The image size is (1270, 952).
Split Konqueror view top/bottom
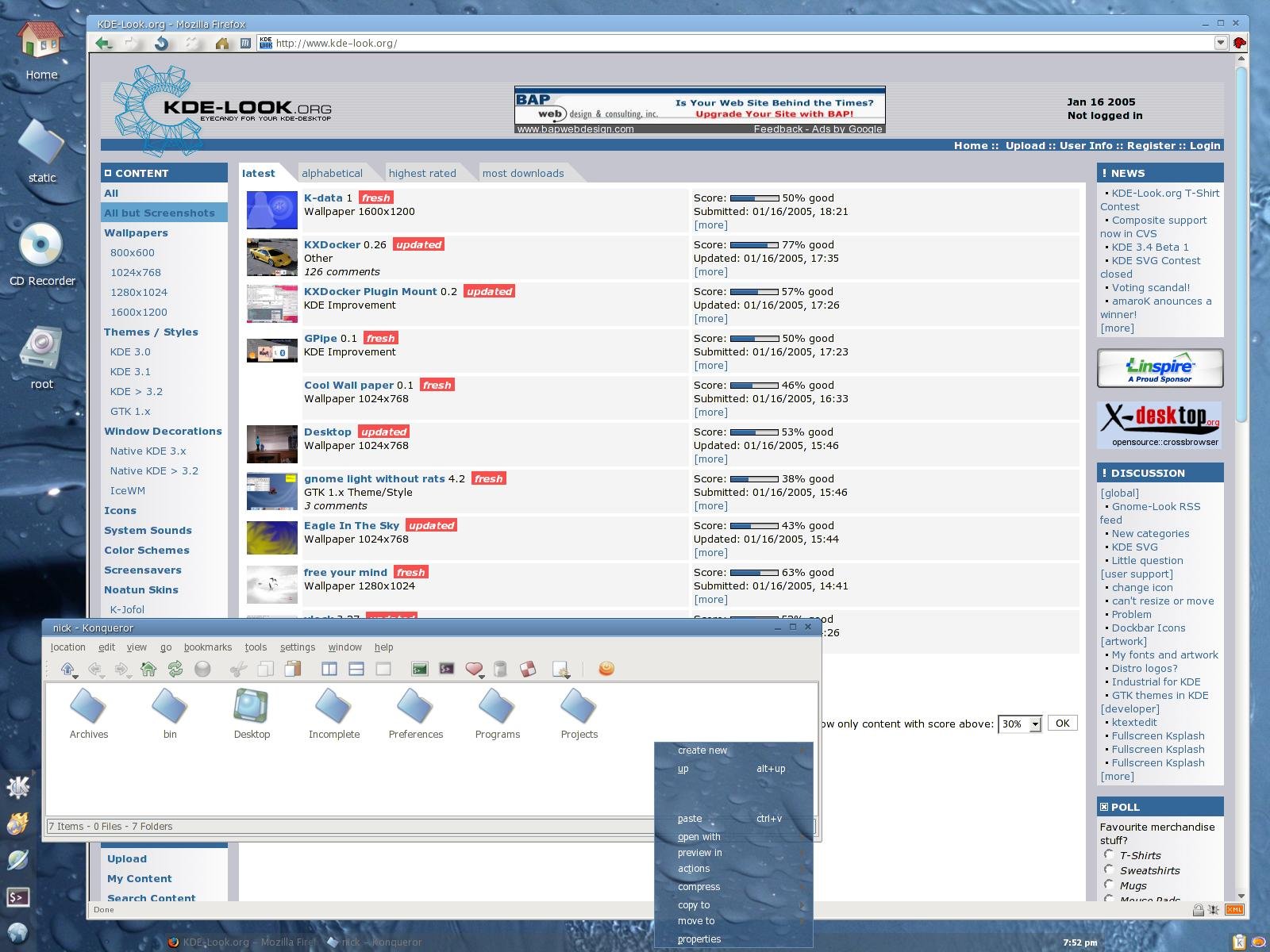356,669
